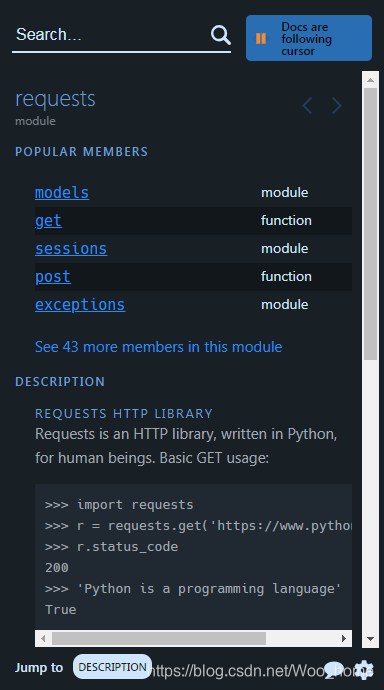Open the get function link
The height and width of the screenshot is (690, 384).
click(48, 220)
